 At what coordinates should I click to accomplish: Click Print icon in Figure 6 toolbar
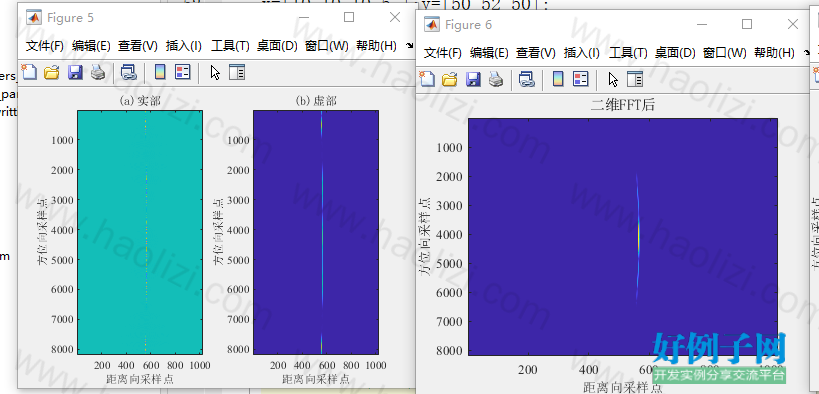(x=496, y=79)
